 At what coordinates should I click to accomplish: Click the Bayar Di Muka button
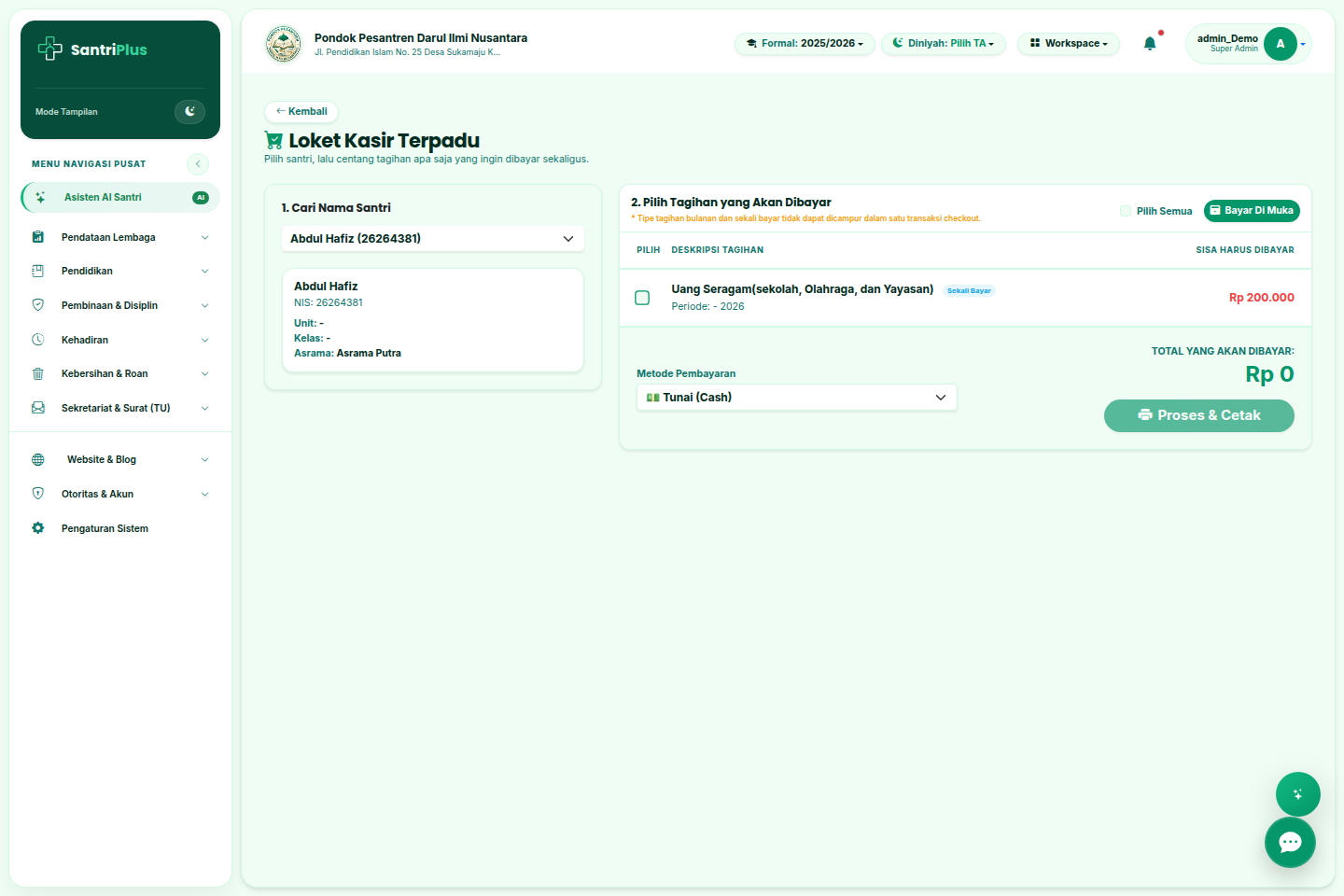pyautogui.click(x=1252, y=211)
